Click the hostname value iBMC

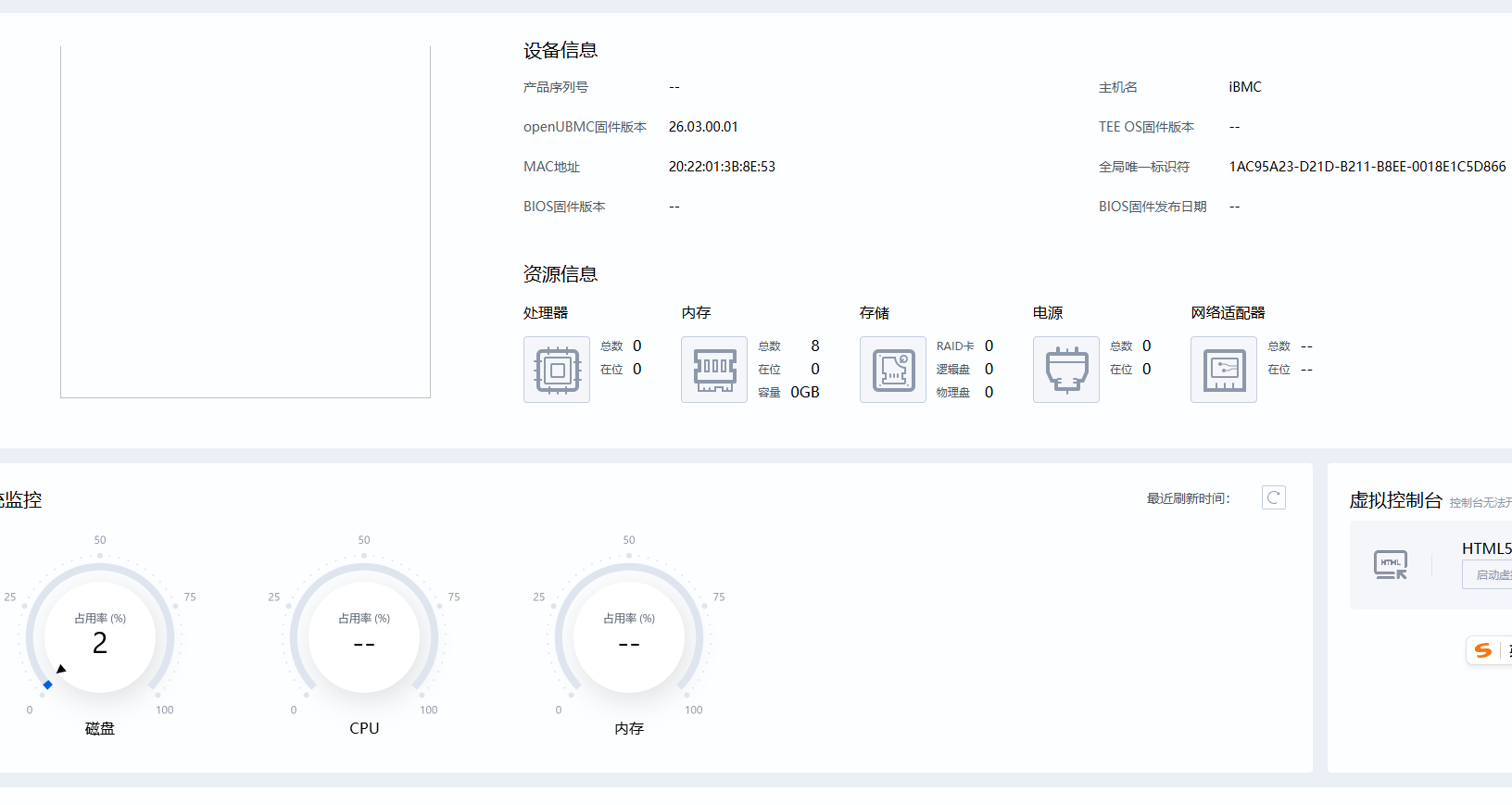pyautogui.click(x=1245, y=87)
